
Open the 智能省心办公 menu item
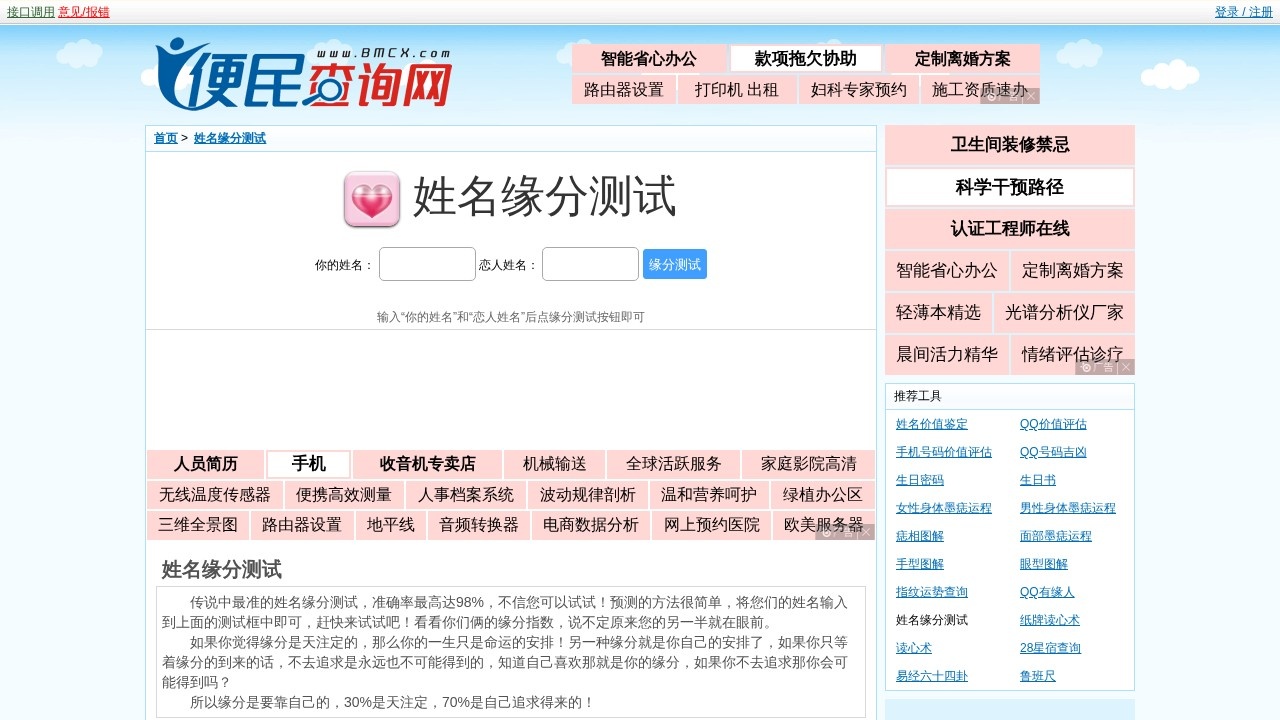tap(650, 57)
